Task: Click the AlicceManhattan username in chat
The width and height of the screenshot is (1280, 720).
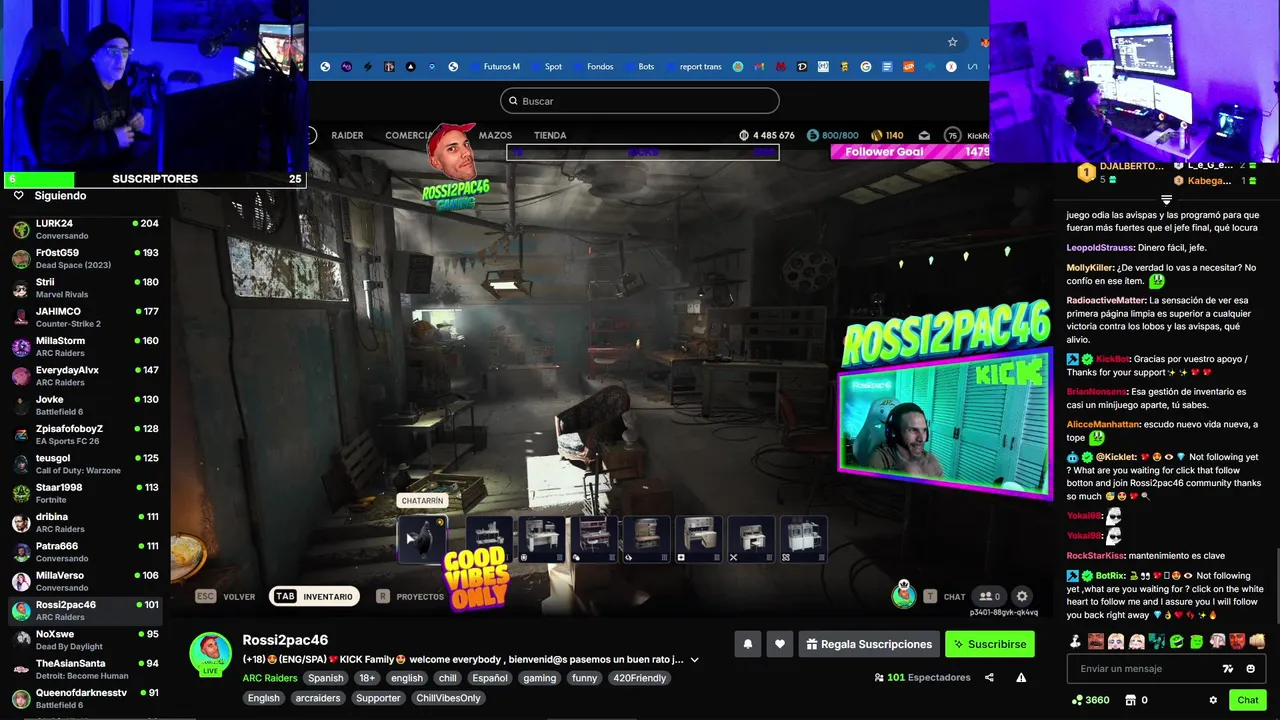Action: 1103,425
